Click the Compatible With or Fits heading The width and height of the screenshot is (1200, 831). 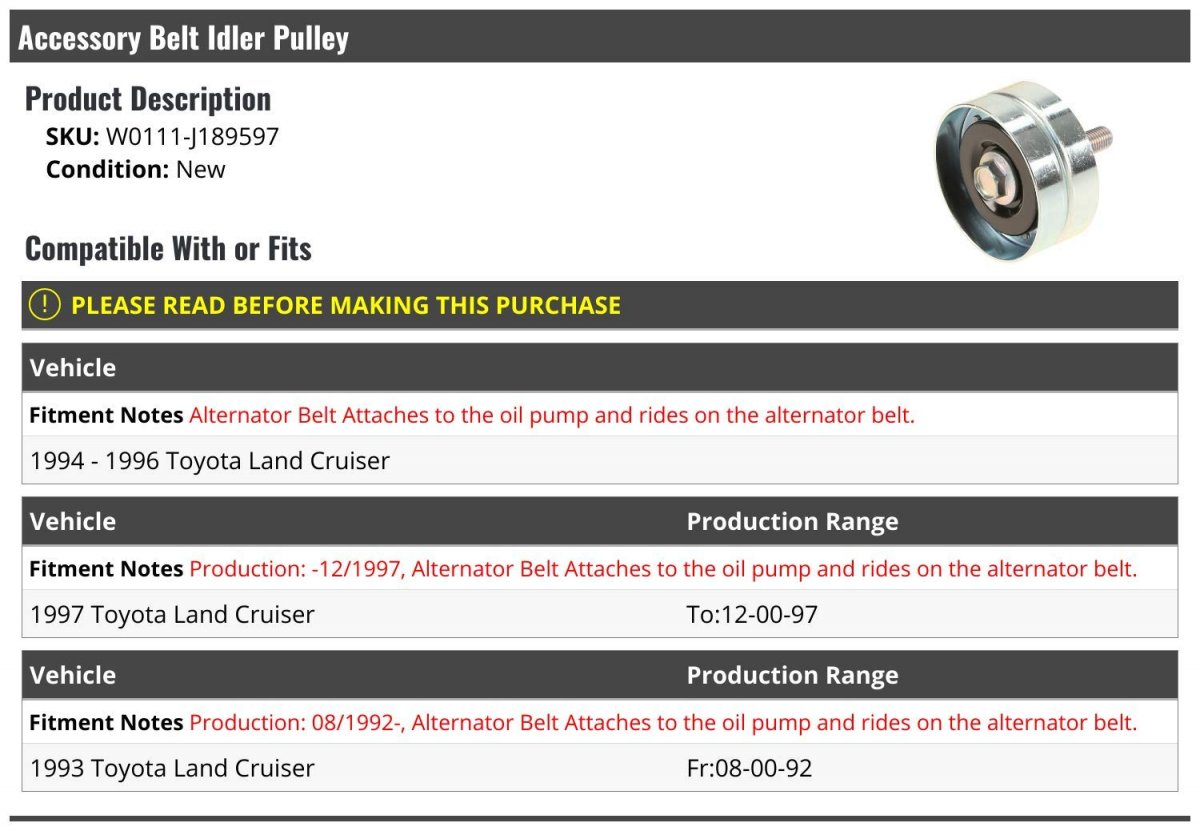168,248
